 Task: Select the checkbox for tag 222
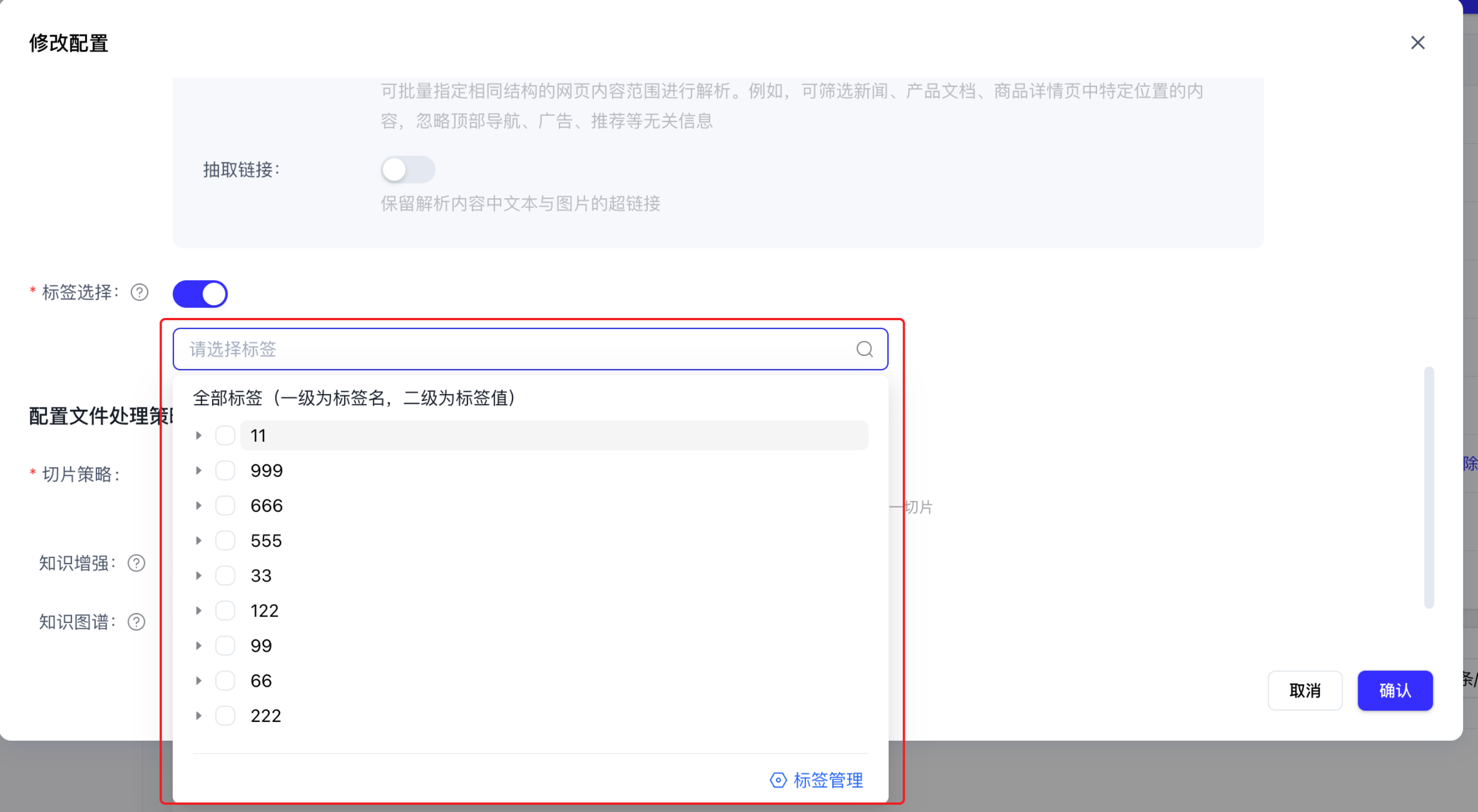click(225, 716)
